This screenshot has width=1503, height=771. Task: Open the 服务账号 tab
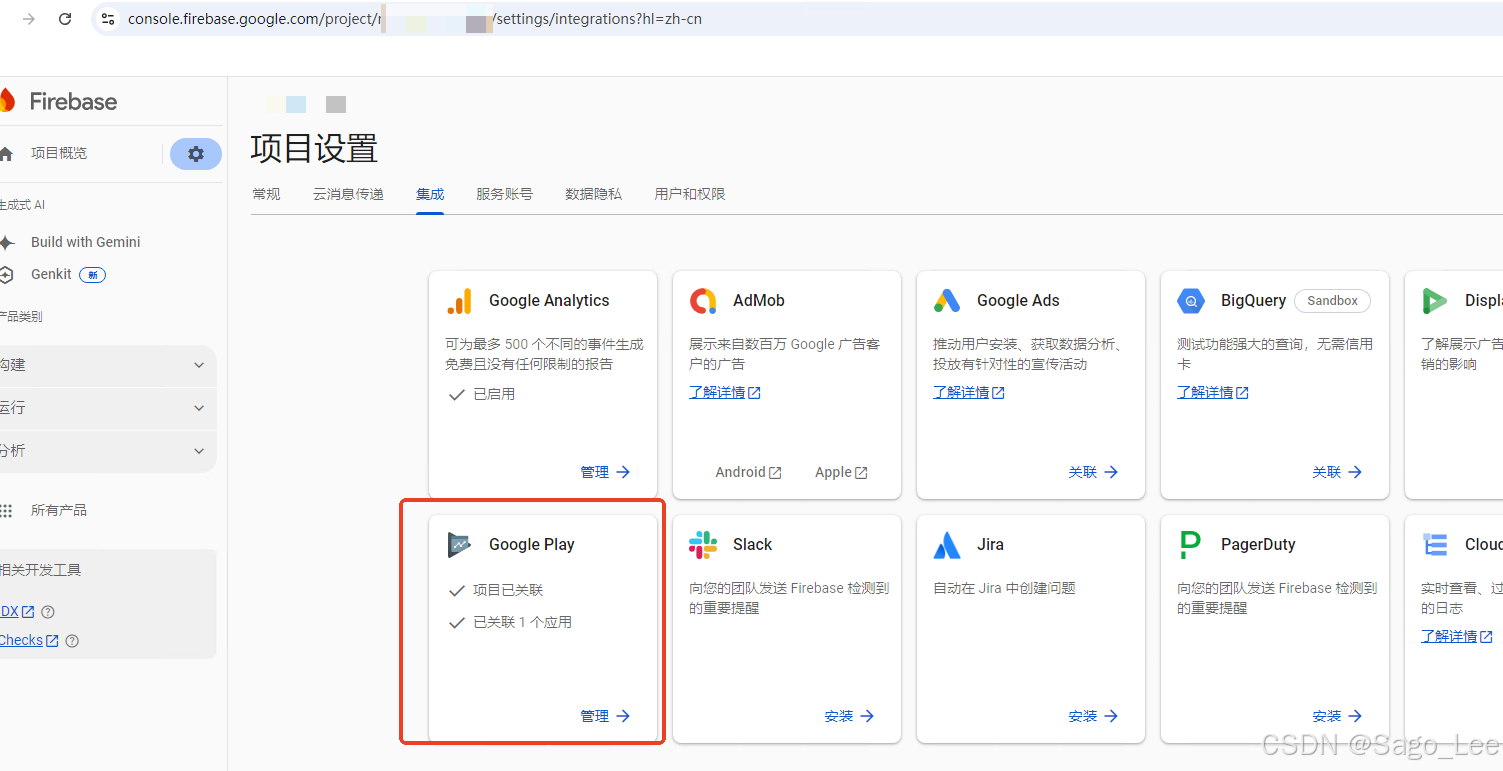pos(504,194)
